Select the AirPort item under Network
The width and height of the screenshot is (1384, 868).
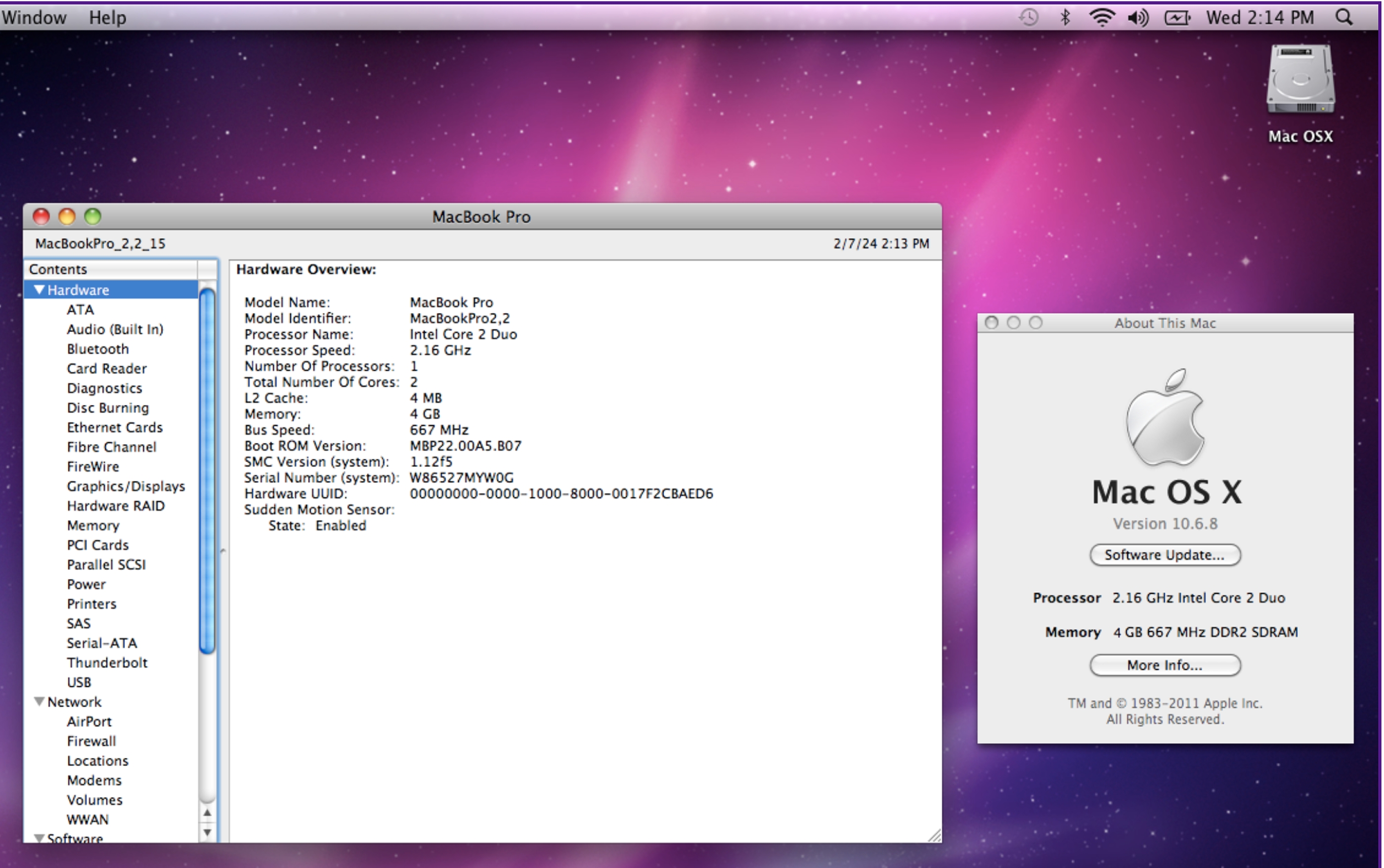(x=89, y=722)
